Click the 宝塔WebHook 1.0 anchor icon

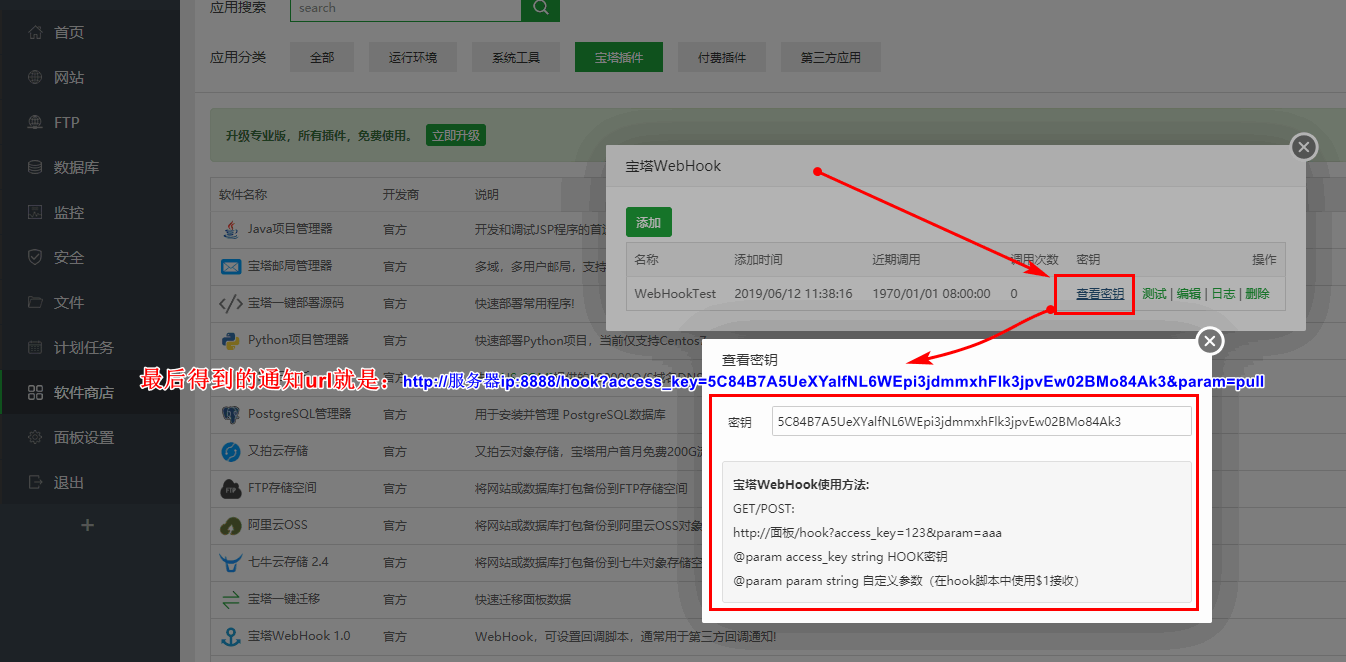(x=230, y=636)
